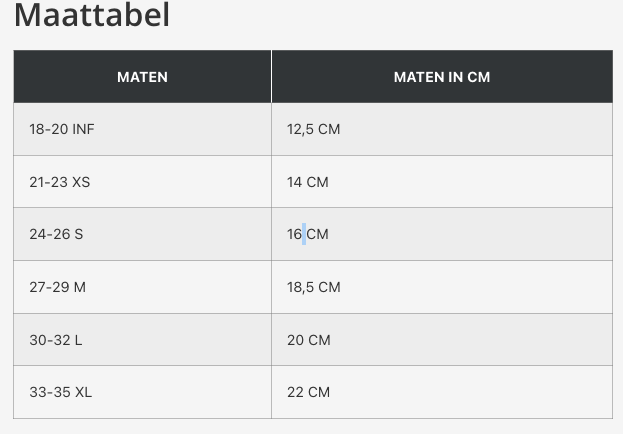Select the 18,5 CM measurement cell
The width and height of the screenshot is (623, 434).
[313, 287]
